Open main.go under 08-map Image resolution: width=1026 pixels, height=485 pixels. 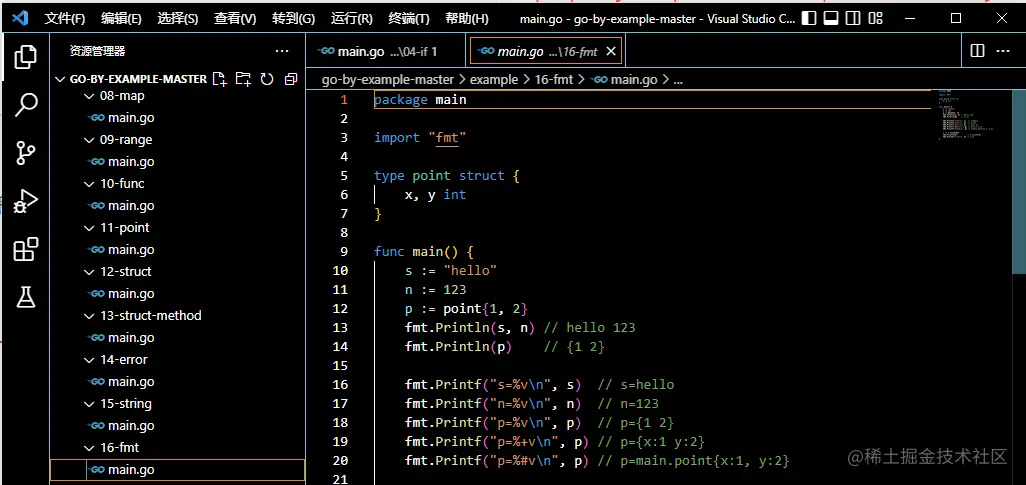pos(177,118)
